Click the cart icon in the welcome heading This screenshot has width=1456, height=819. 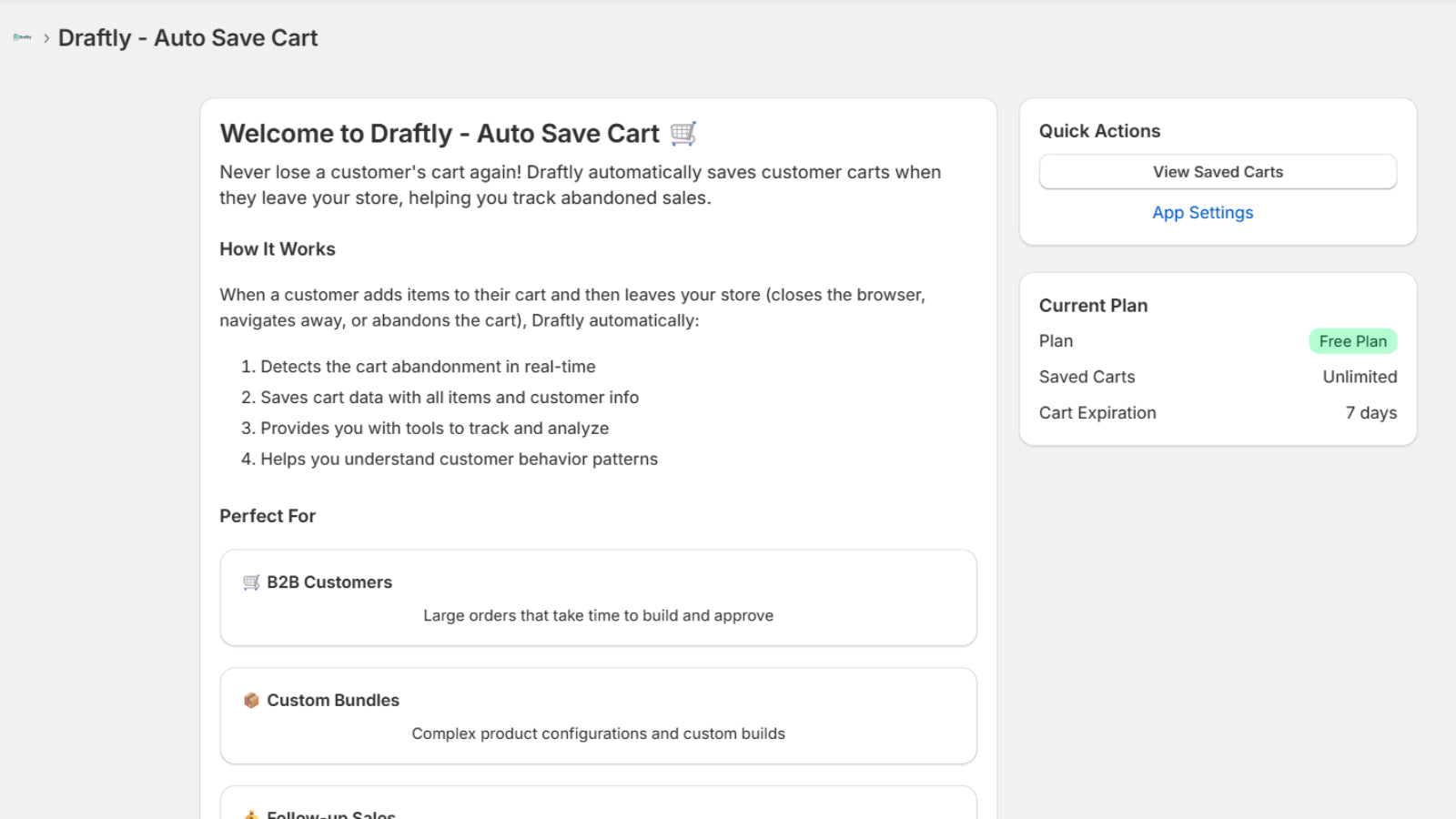pos(683,133)
